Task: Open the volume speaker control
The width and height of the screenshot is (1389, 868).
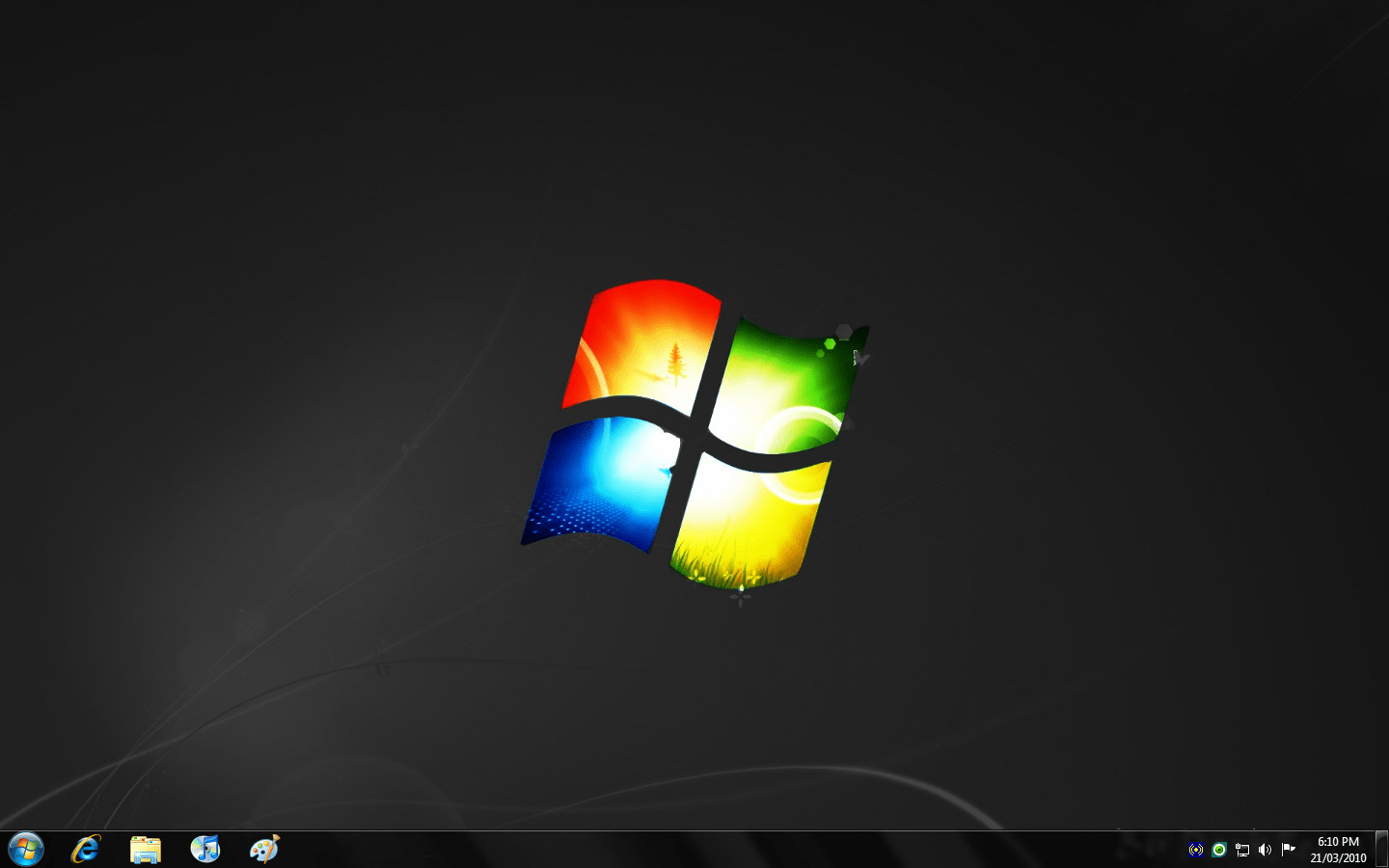Action: (1265, 850)
